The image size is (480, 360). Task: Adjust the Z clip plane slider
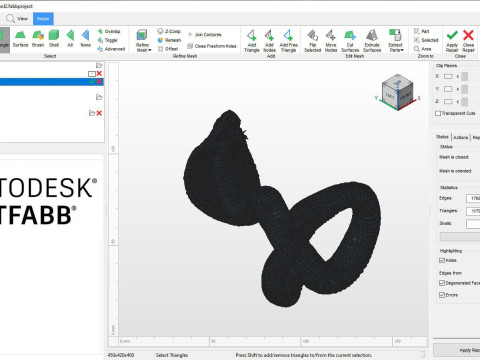pos(465,101)
